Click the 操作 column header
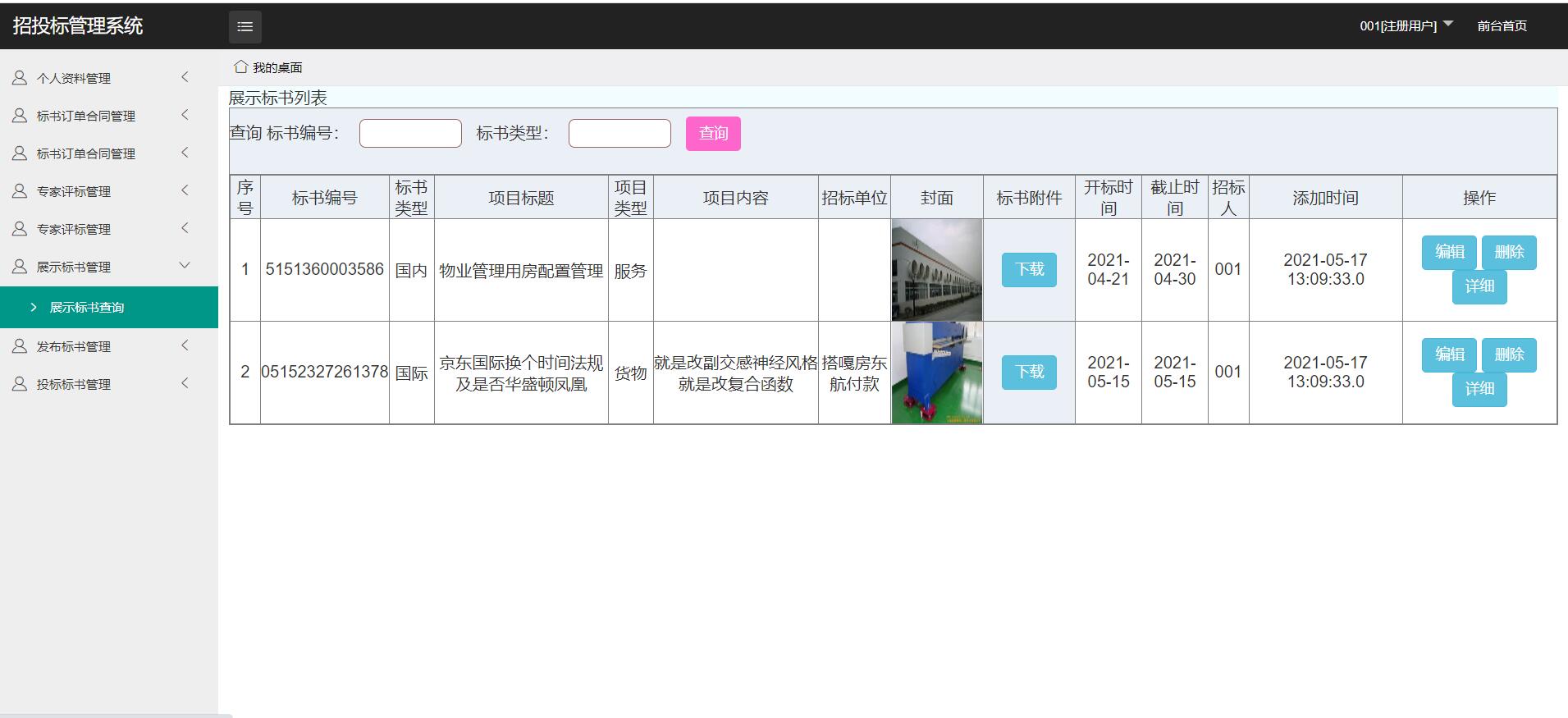This screenshot has width=1568, height=718. tap(1479, 198)
